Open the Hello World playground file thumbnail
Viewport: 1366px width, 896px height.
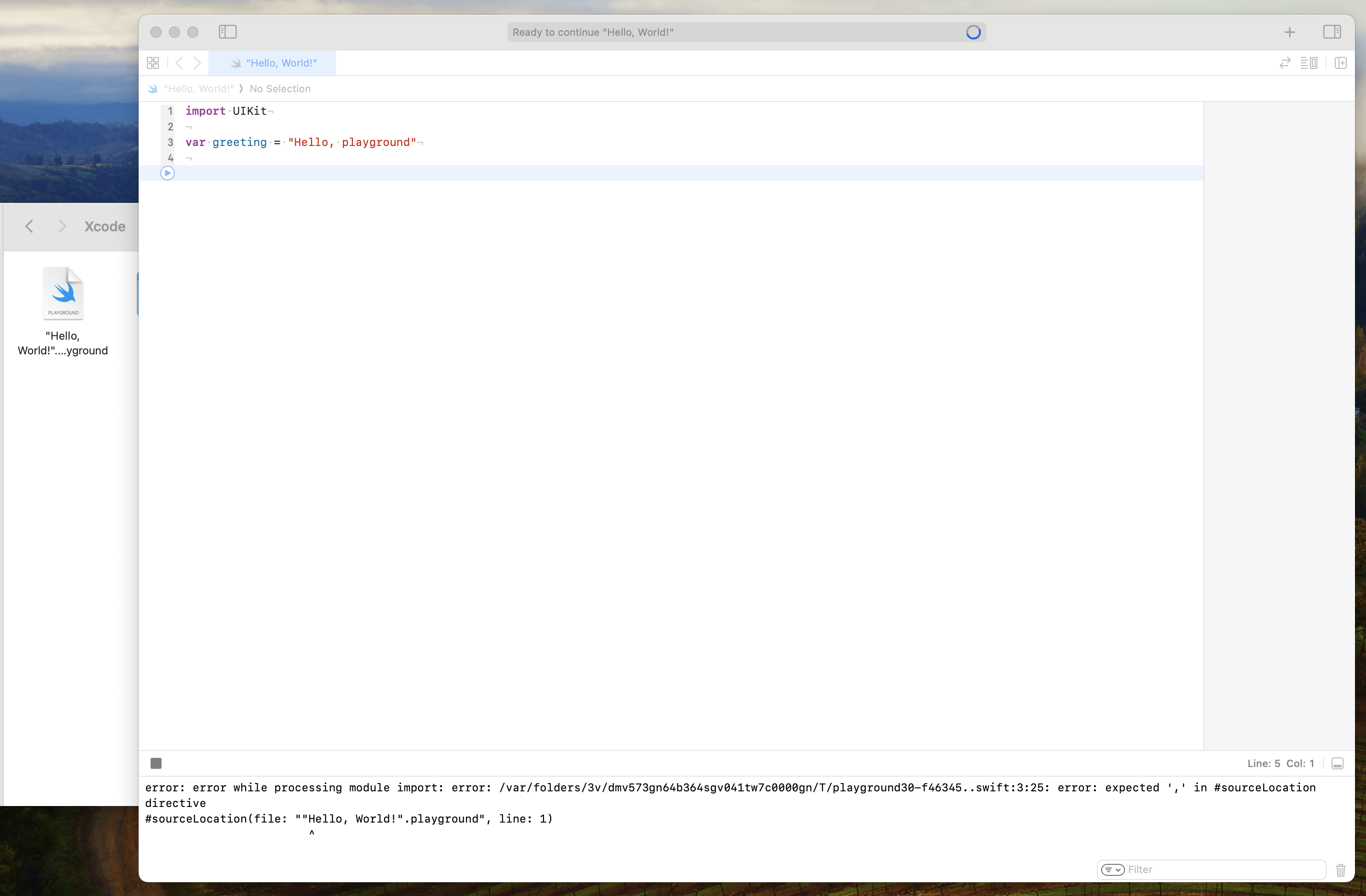[x=62, y=293]
